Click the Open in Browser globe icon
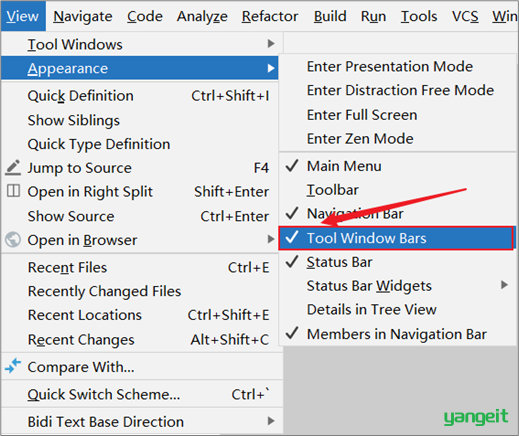Screen dimensions: 519x436 13,240
